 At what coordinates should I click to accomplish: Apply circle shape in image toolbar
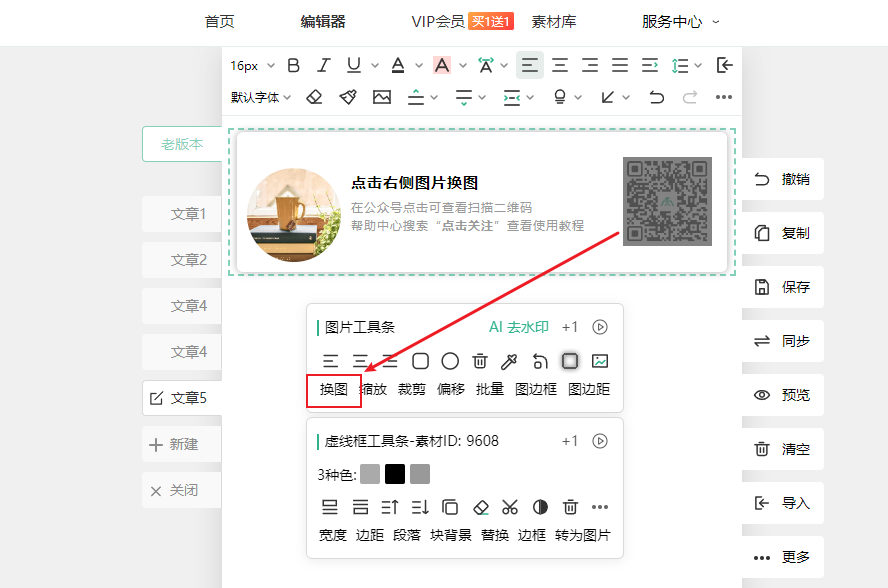[450, 361]
